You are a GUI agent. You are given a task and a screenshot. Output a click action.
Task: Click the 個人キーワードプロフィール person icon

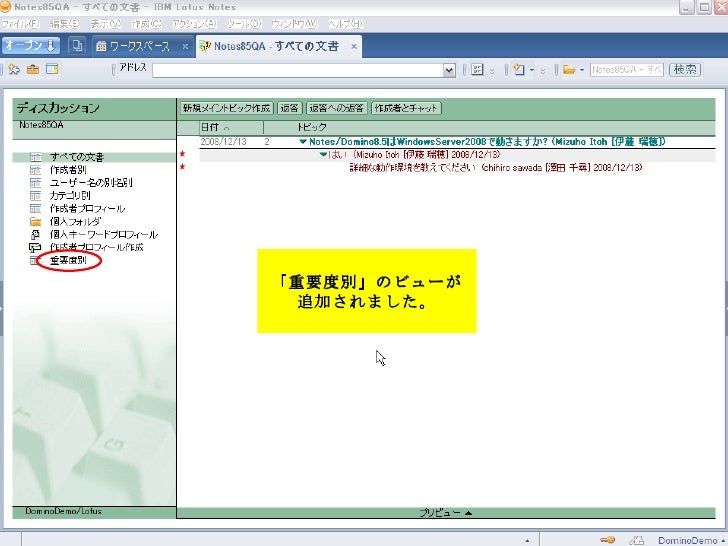pos(36,234)
